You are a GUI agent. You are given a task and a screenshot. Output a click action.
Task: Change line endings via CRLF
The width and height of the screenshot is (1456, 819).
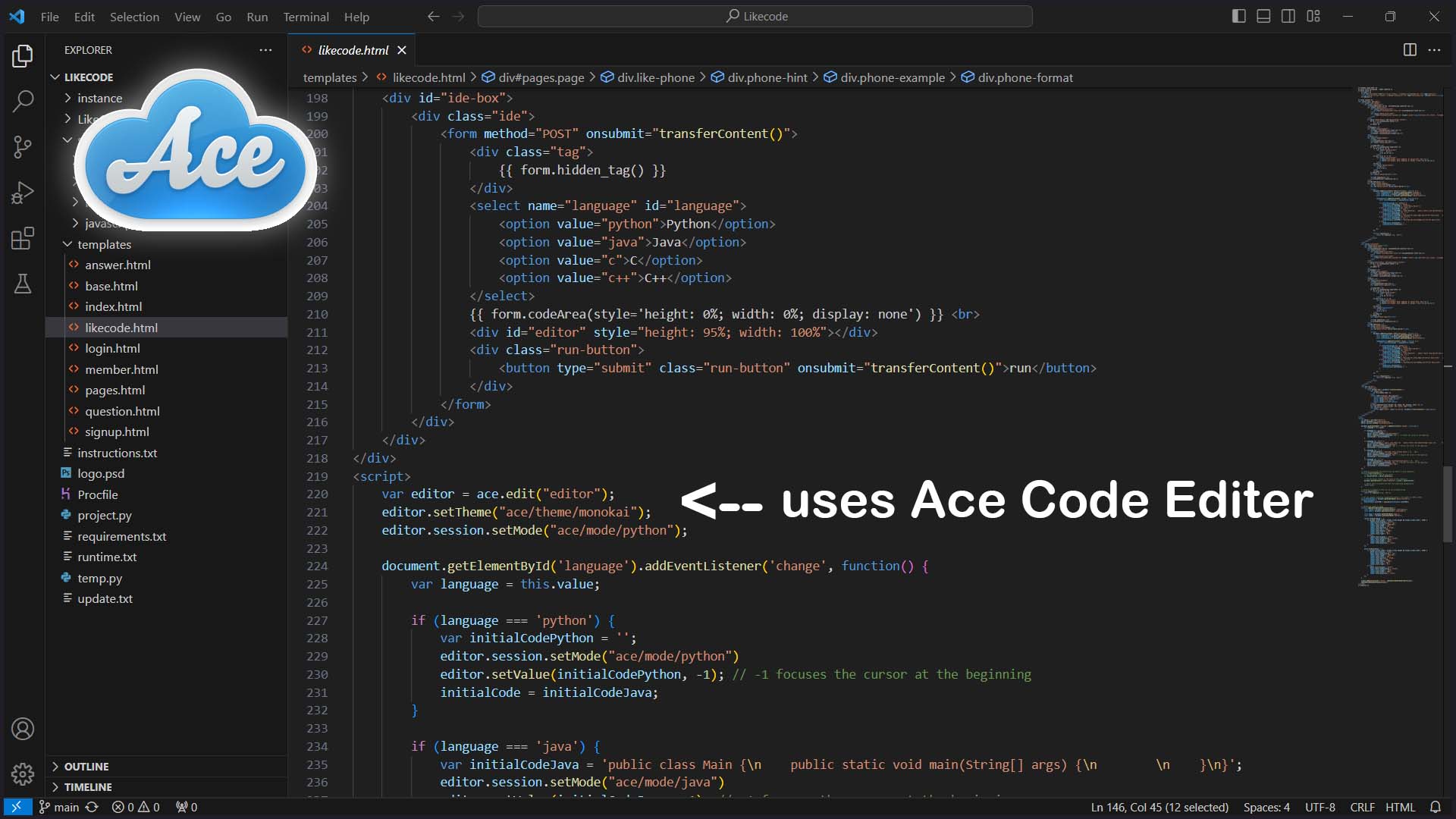point(1362,807)
